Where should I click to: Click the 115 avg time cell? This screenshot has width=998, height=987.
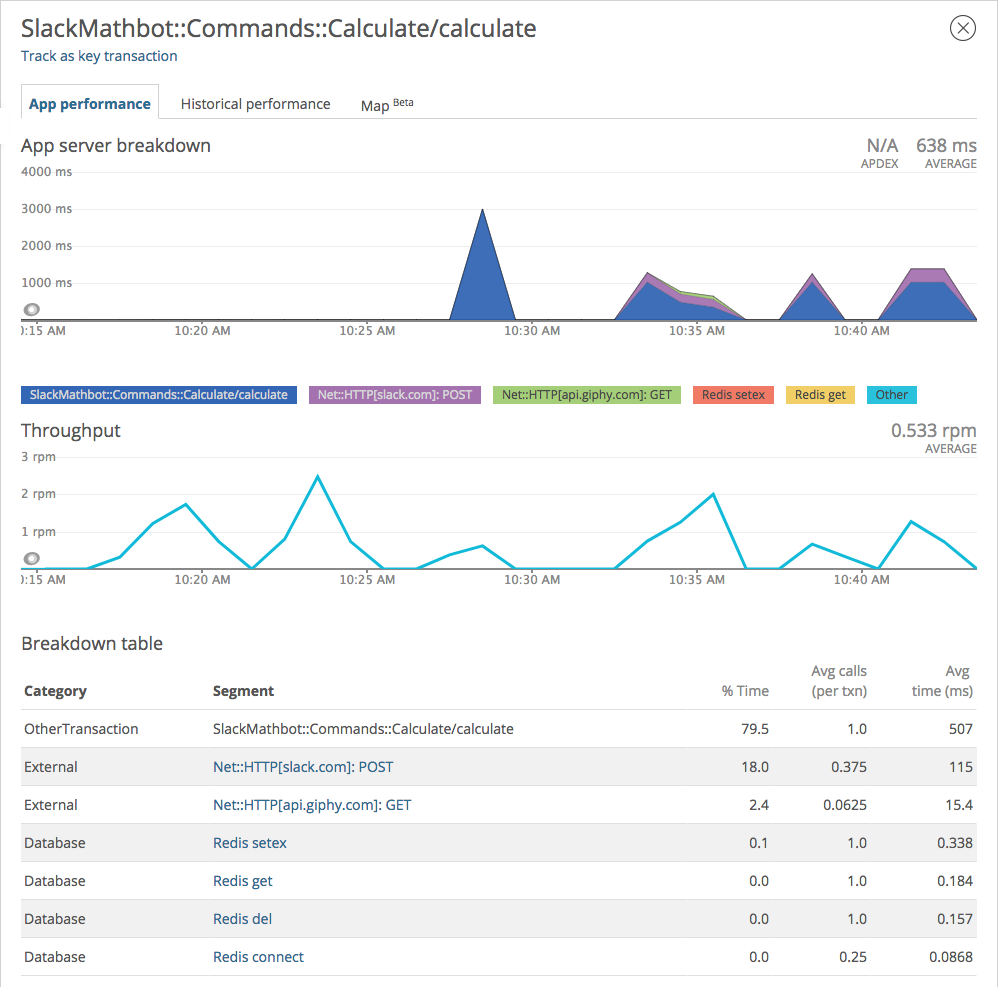(x=960, y=767)
